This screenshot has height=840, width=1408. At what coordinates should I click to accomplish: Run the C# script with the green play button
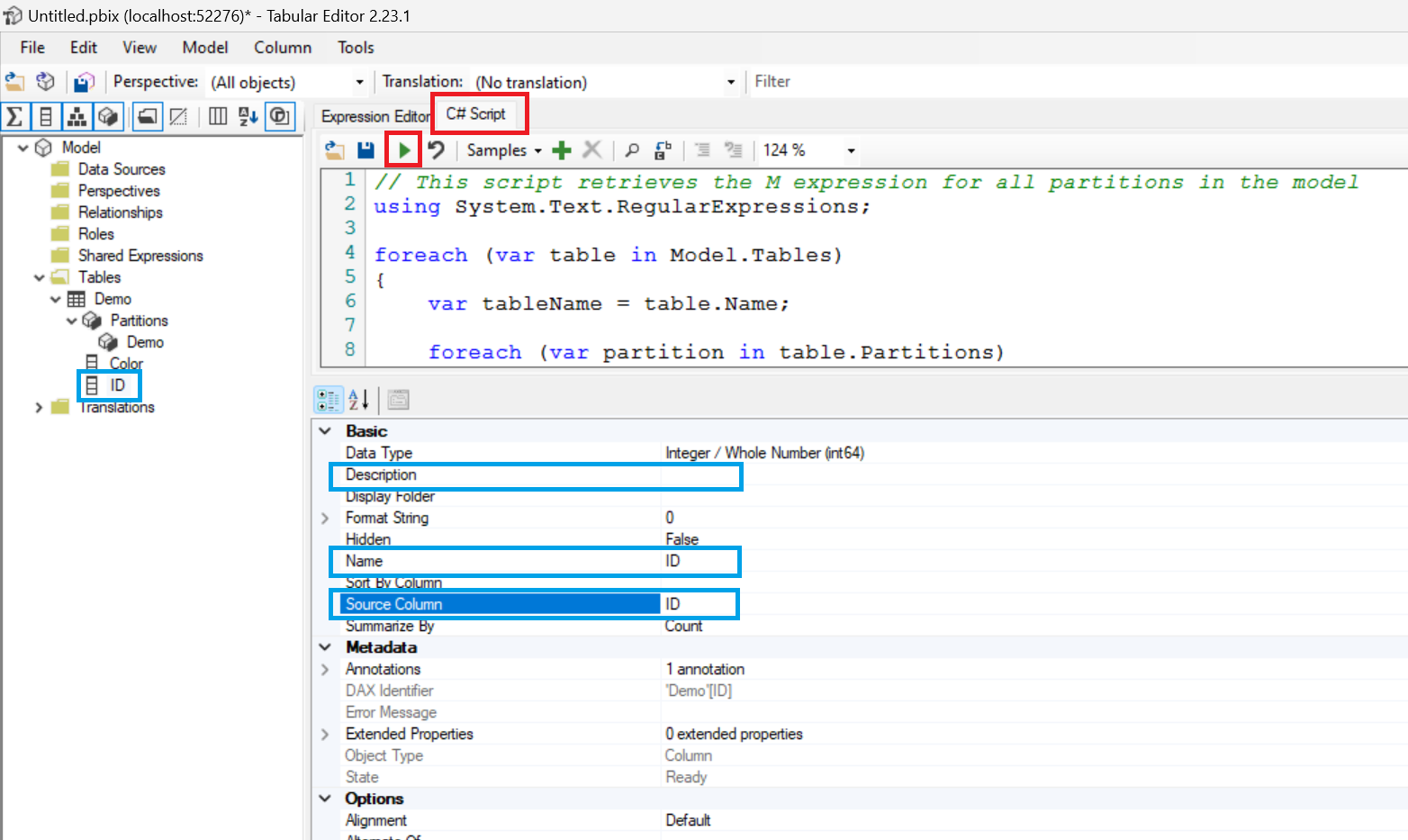point(404,150)
